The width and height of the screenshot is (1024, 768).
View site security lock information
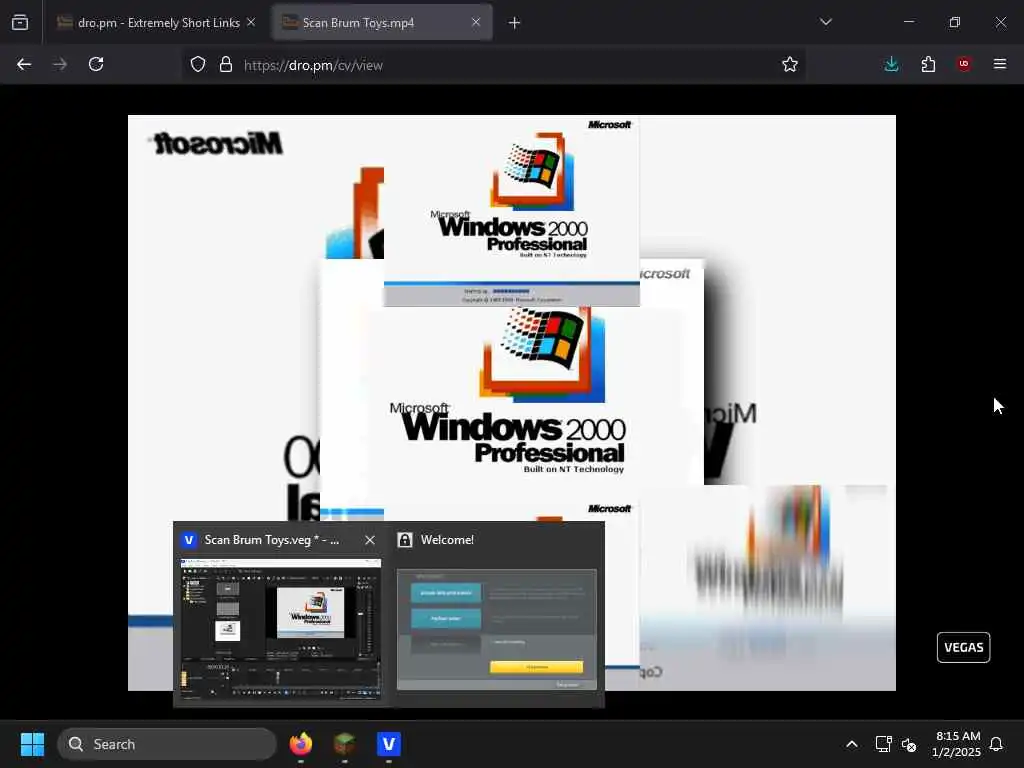[226, 65]
